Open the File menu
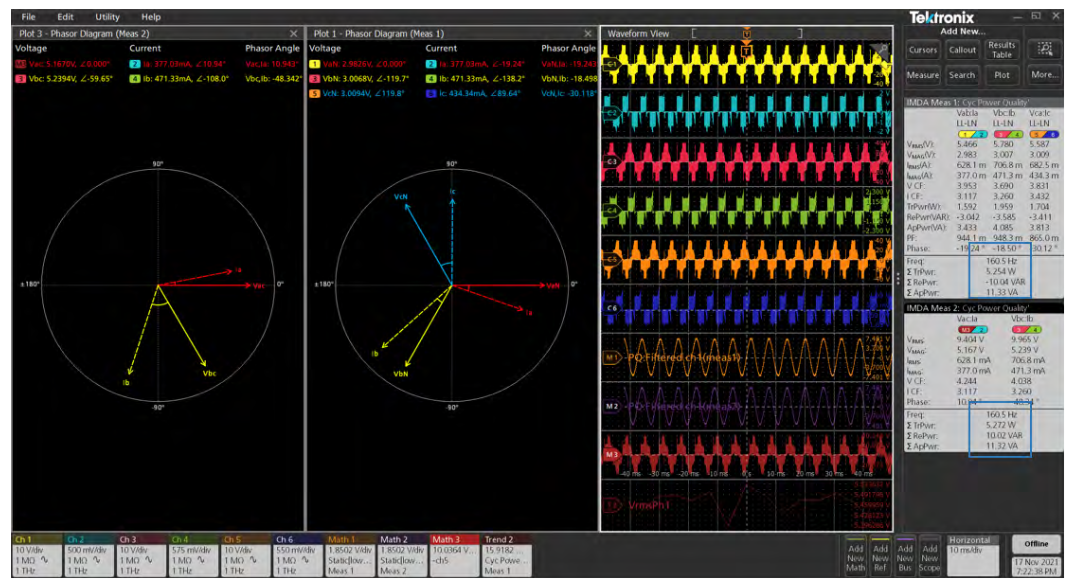Viewport: 1074px width, 585px height. (28, 17)
